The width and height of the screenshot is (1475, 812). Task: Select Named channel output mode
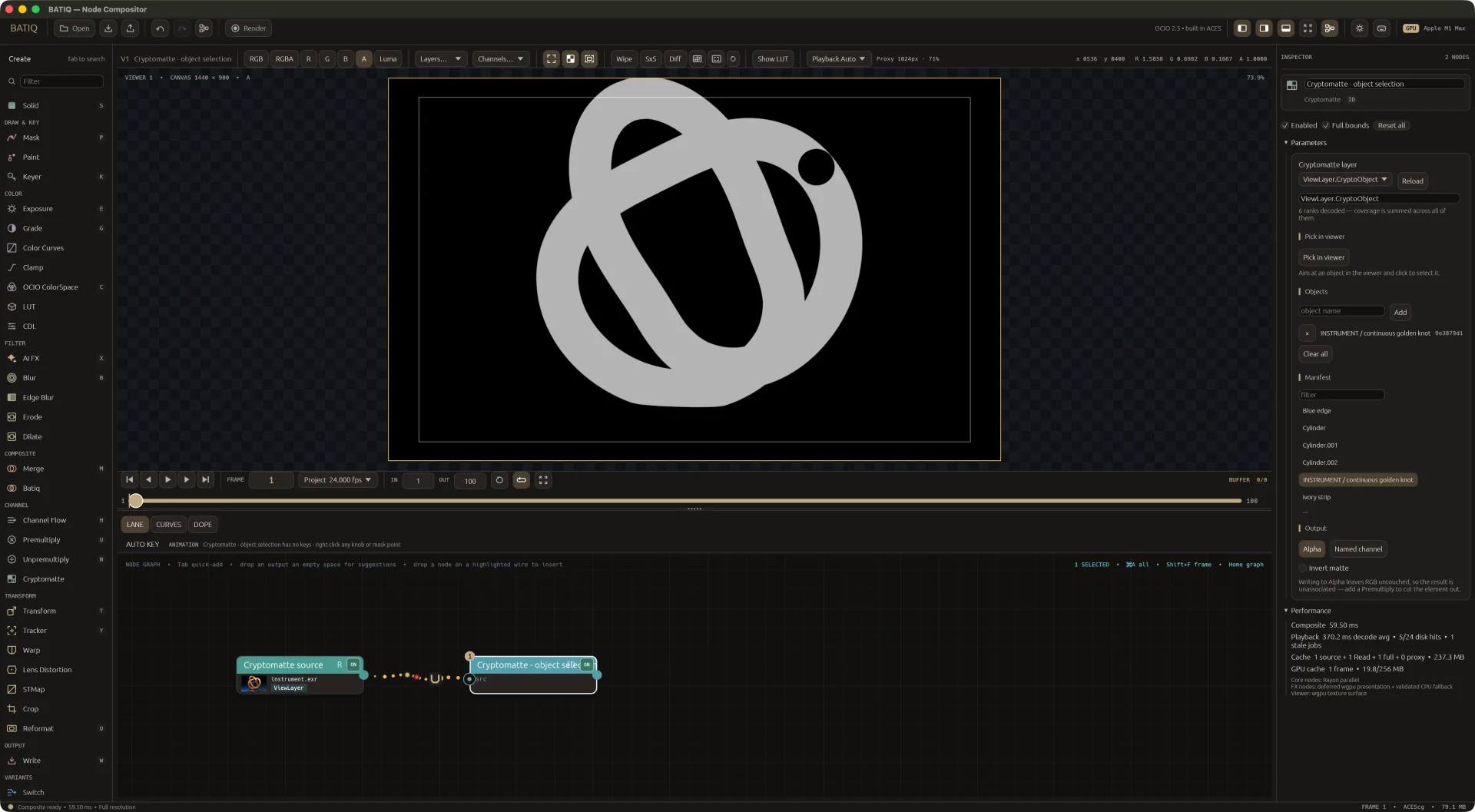pyautogui.click(x=1358, y=549)
